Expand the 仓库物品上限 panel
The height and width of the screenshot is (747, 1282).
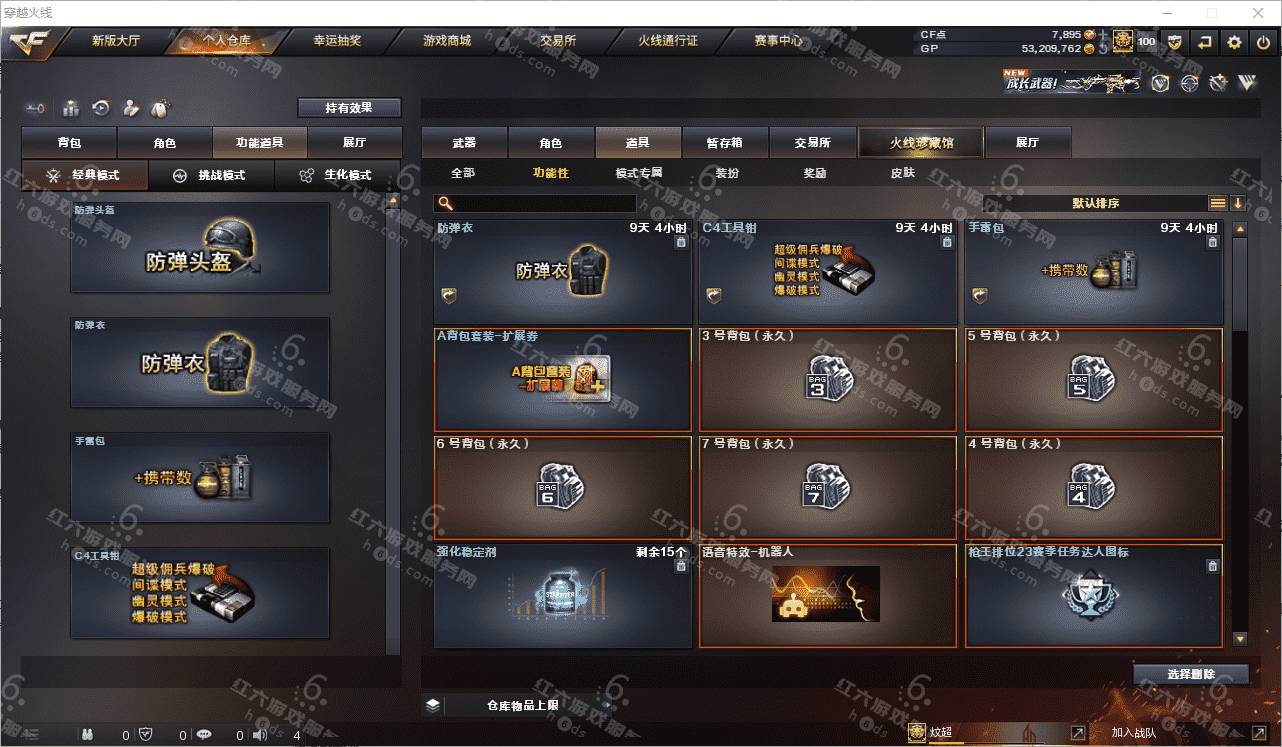(433, 705)
